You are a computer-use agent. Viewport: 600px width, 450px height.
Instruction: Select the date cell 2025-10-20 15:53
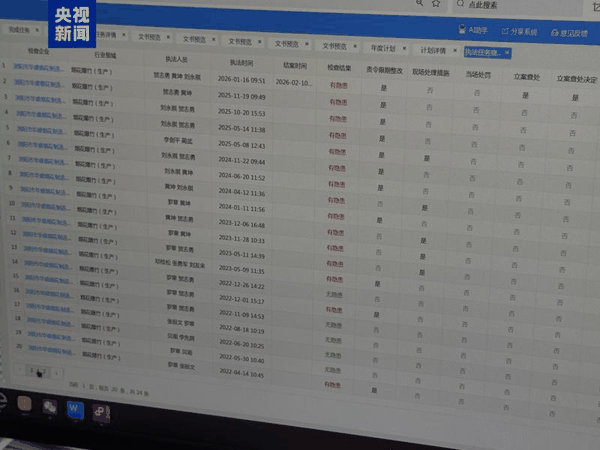(x=241, y=113)
